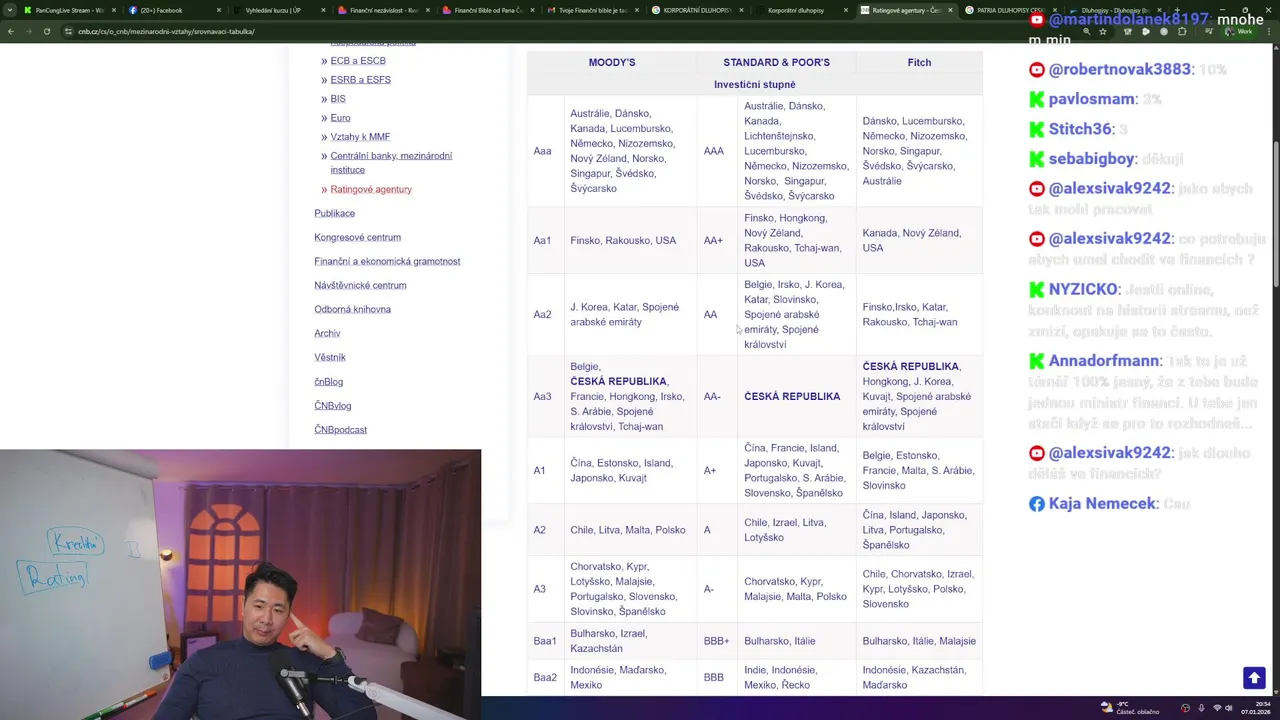1280x720 pixels.
Task: Close the Facebook tab
Action: pos(219,10)
